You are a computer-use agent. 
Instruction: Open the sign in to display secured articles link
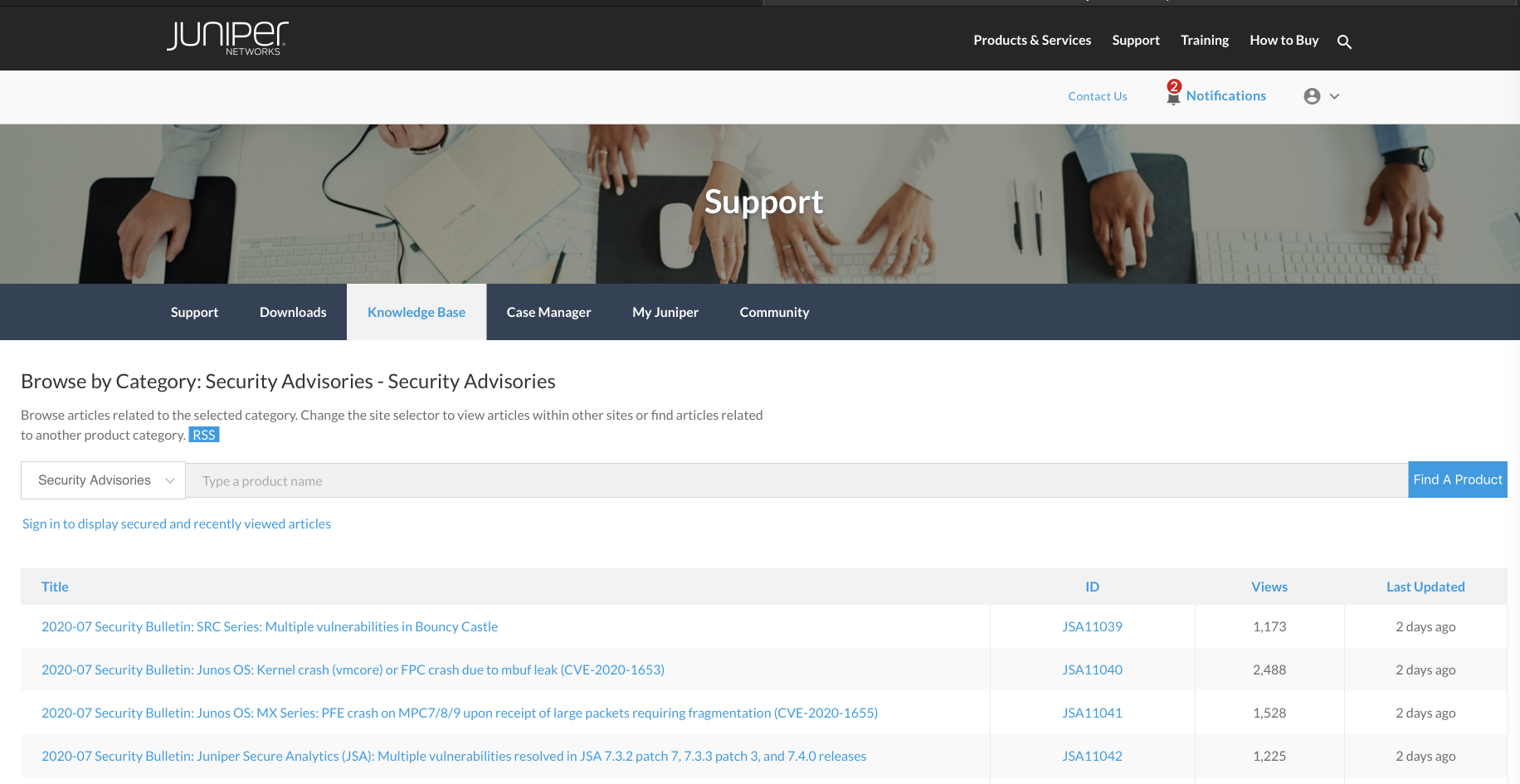click(x=177, y=523)
